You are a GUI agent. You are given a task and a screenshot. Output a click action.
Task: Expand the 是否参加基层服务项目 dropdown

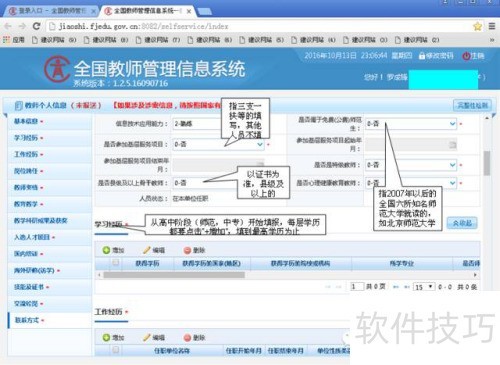(219, 144)
